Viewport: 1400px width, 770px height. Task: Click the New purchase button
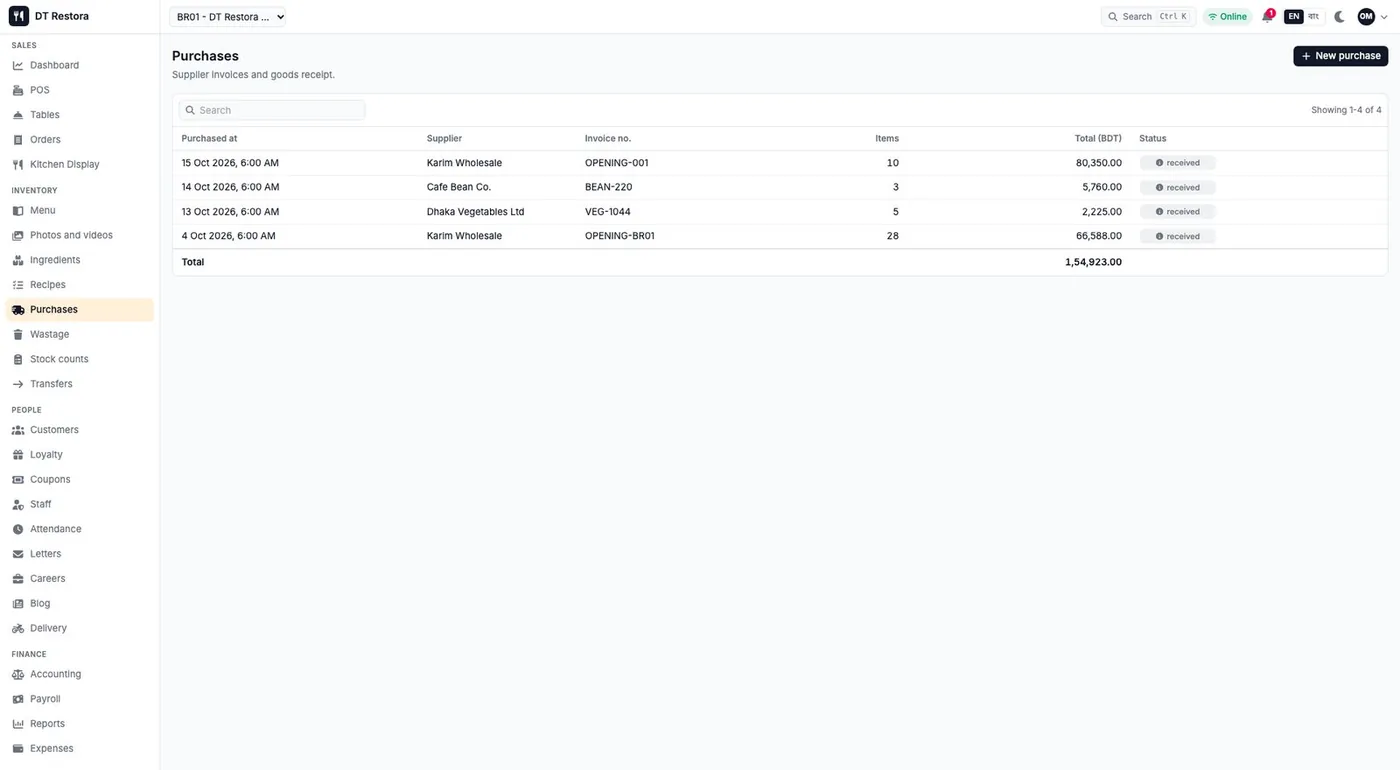pyautogui.click(x=1340, y=56)
